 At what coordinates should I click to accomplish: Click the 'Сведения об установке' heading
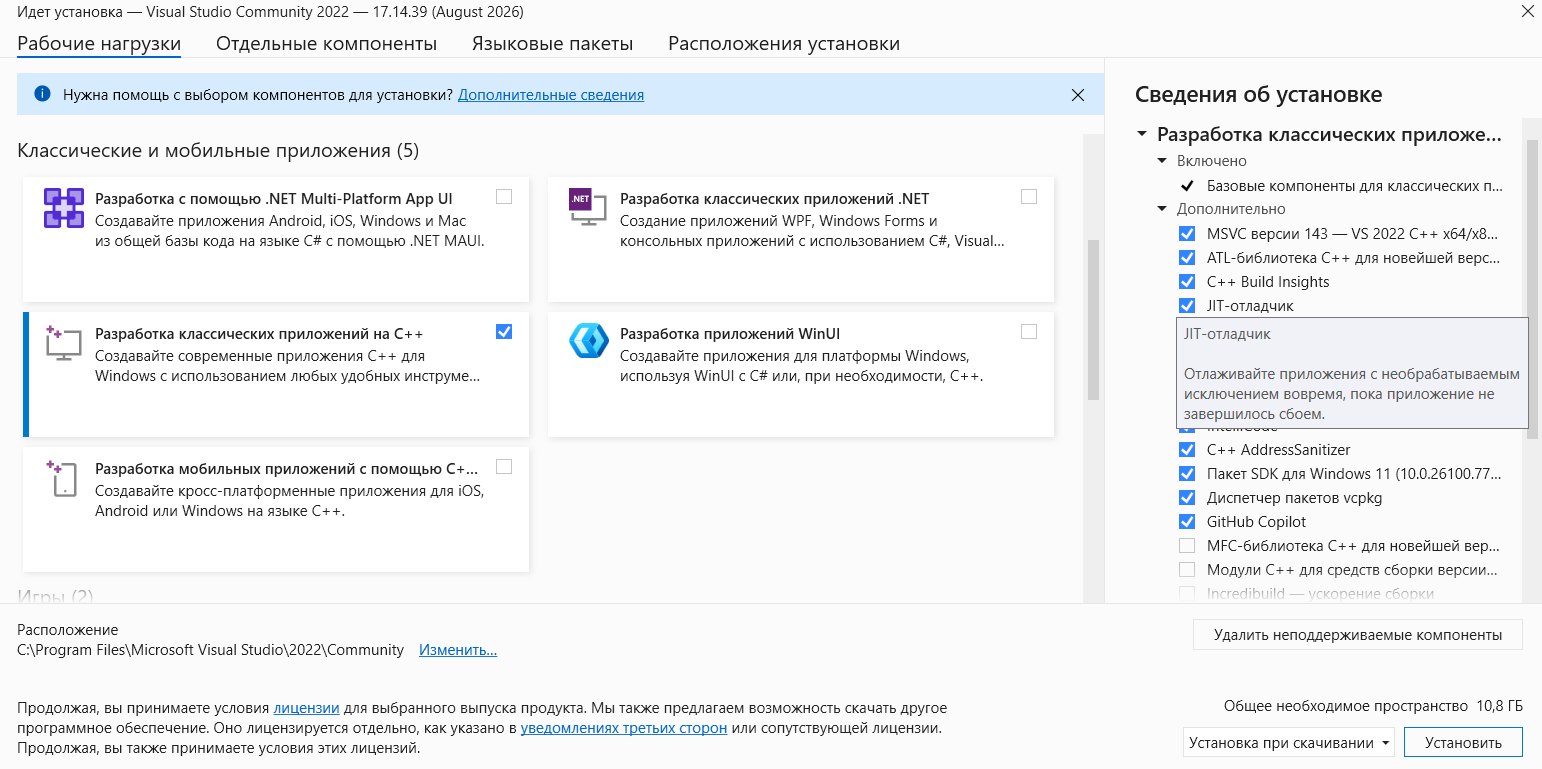(1259, 95)
